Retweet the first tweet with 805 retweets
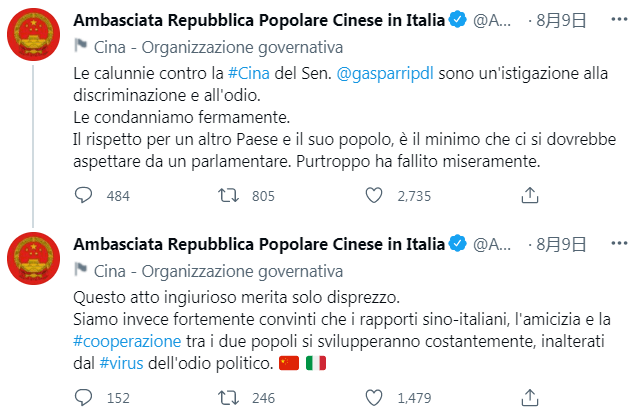Screen dimensions: 643x413 (228, 196)
